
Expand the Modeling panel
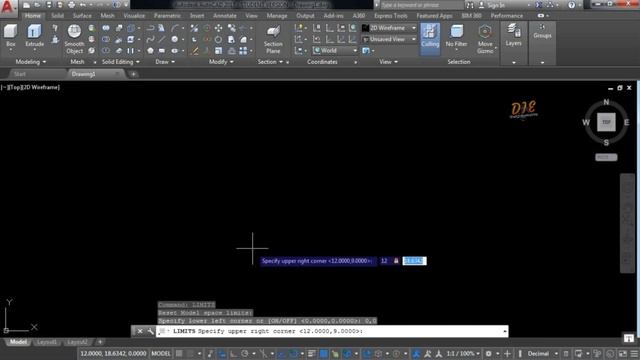point(31,62)
